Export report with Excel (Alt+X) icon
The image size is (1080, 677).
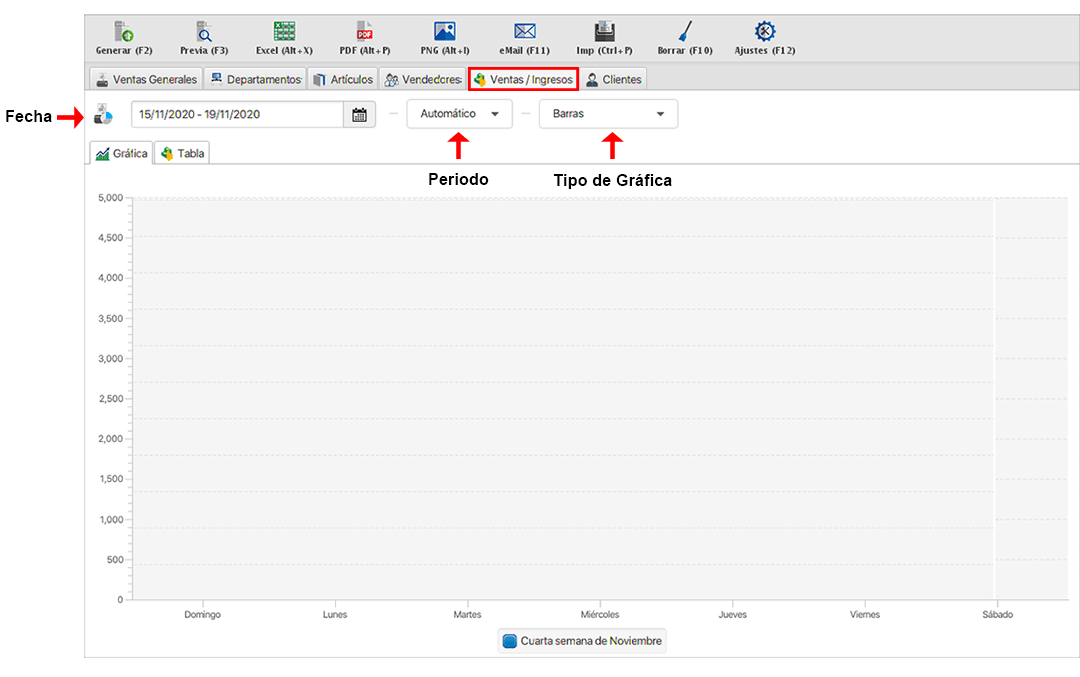(x=284, y=32)
